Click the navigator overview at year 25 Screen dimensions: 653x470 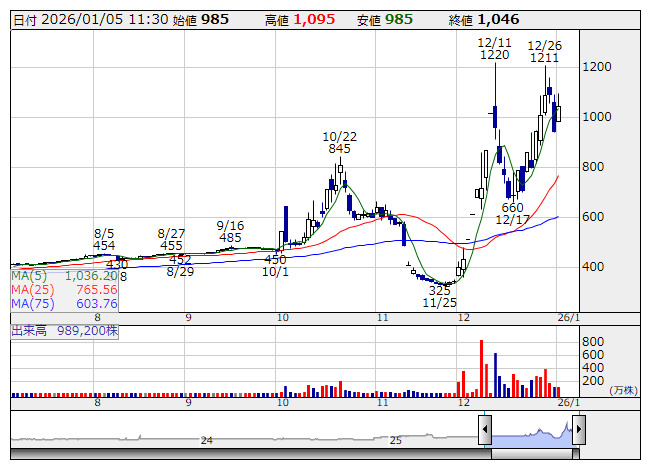click(x=395, y=440)
